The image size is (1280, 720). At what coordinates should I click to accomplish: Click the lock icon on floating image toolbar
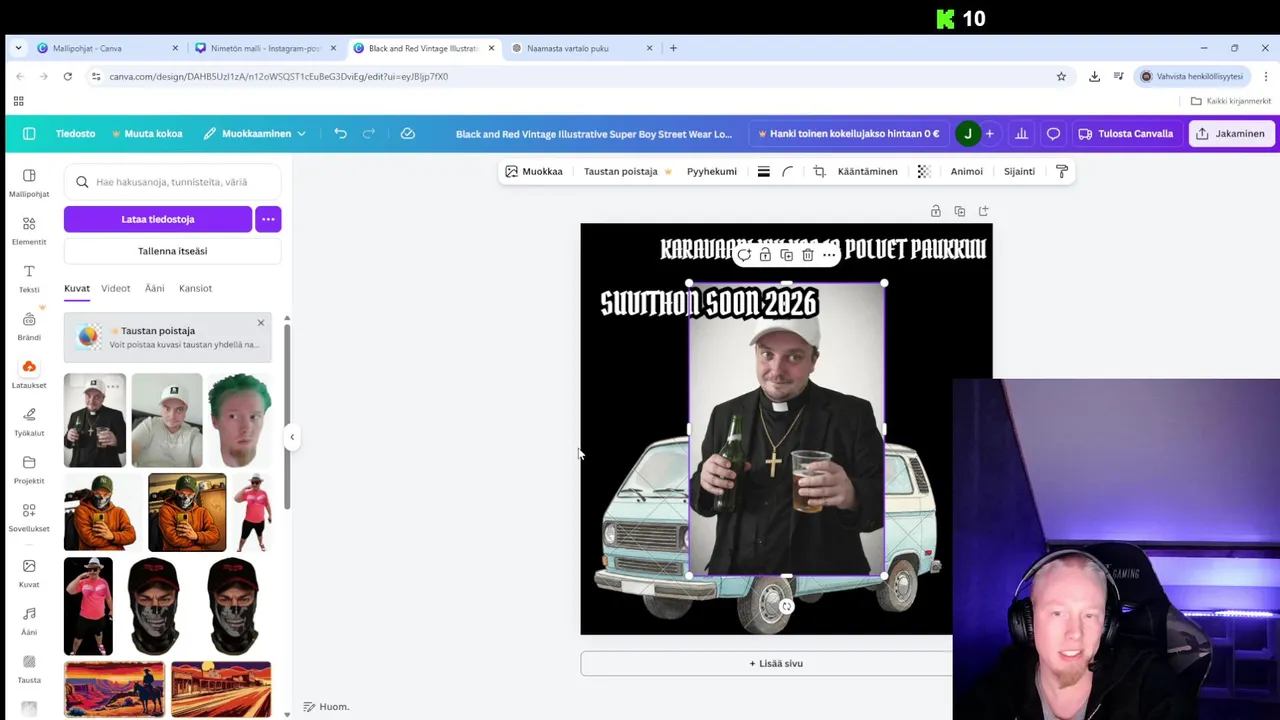(x=765, y=255)
